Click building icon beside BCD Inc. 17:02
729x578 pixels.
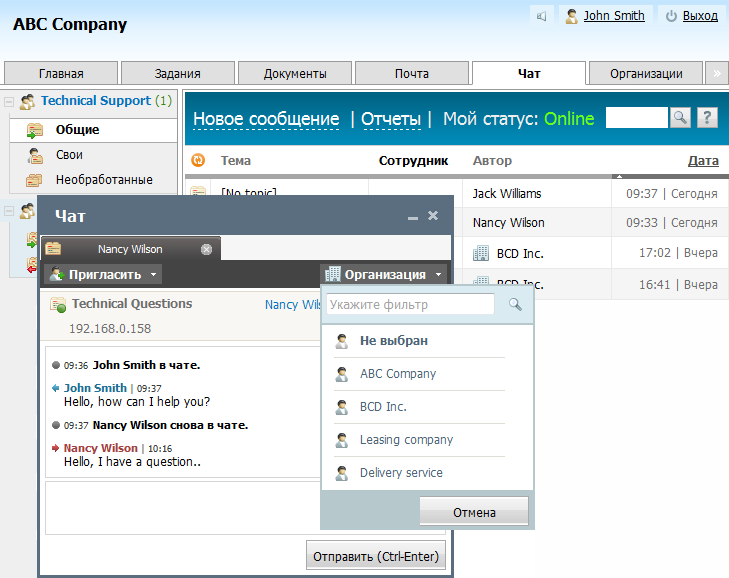point(481,253)
